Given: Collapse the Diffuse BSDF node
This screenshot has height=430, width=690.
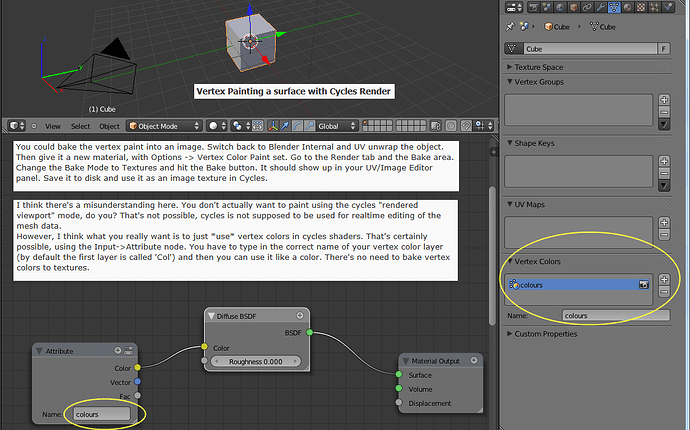Looking at the screenshot, I should pyautogui.click(x=211, y=316).
